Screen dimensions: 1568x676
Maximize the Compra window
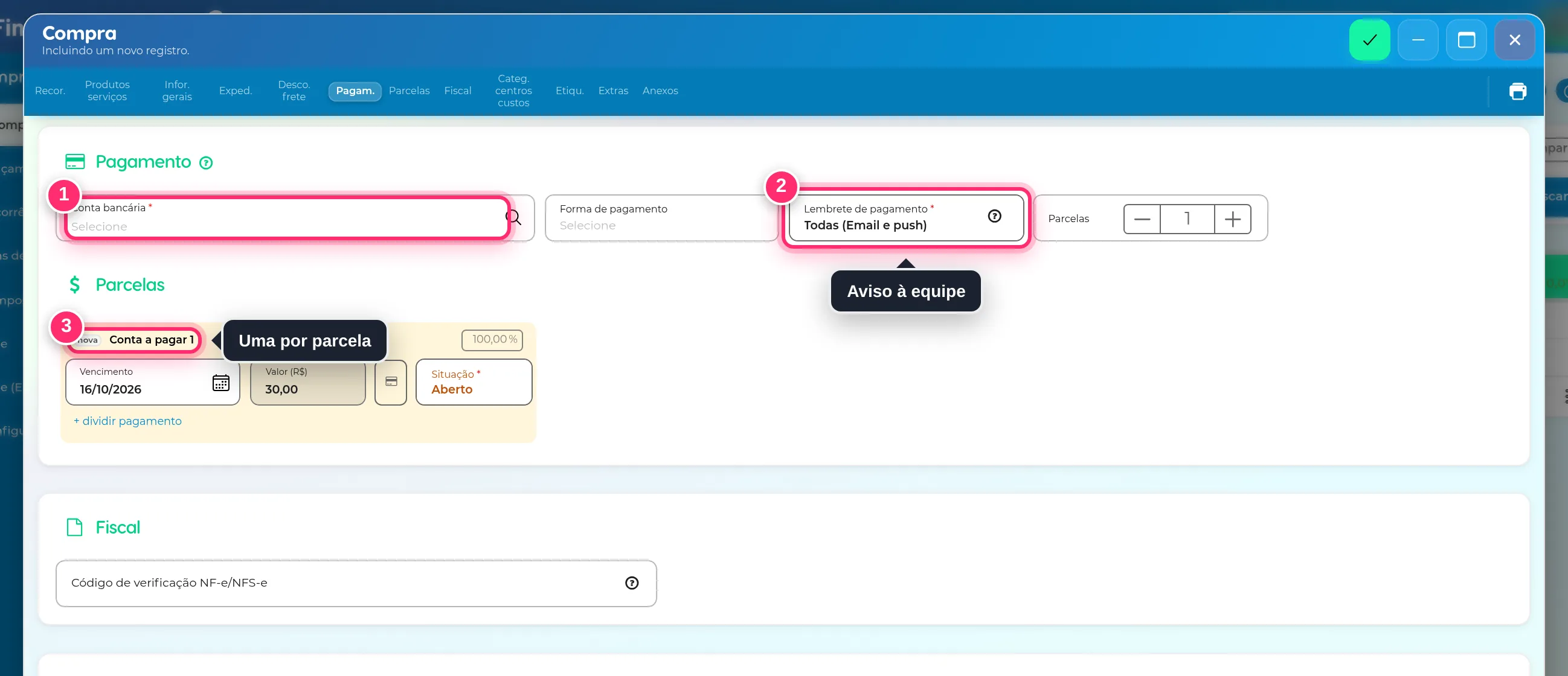point(1467,40)
